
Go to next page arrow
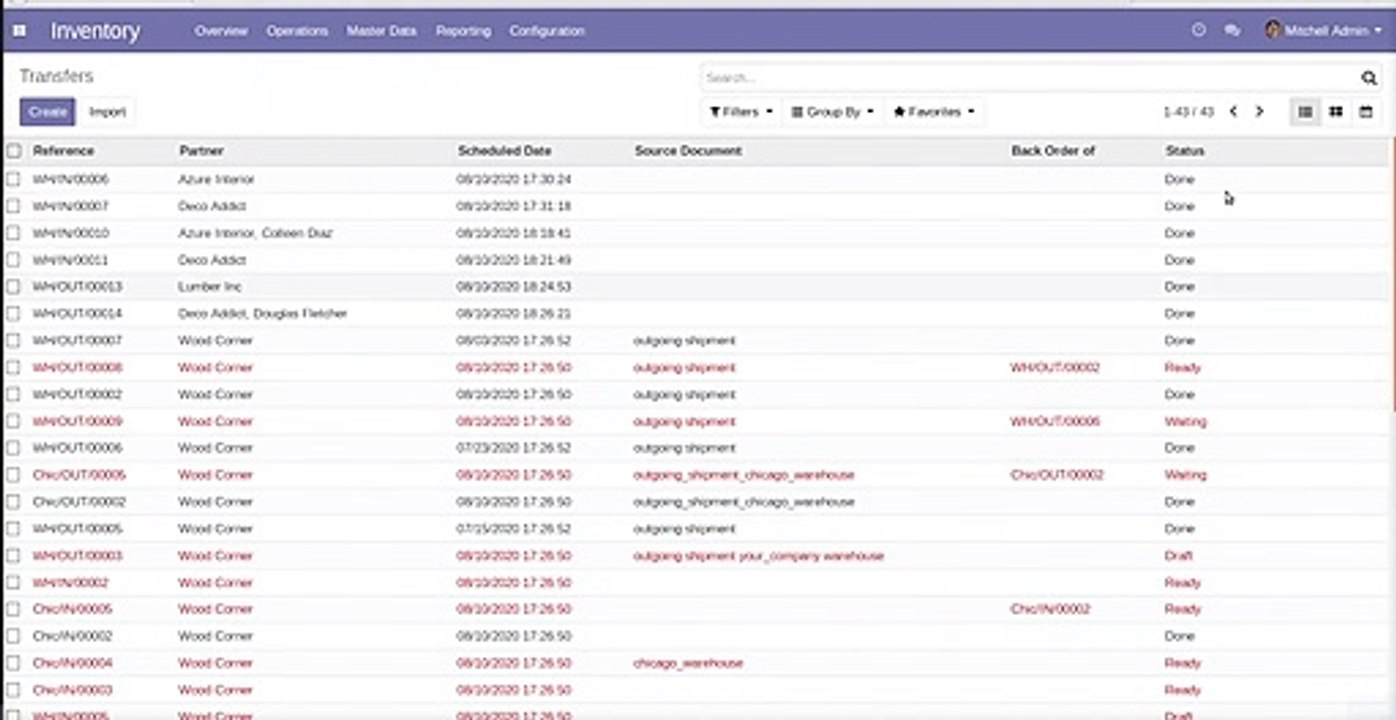tap(1259, 112)
